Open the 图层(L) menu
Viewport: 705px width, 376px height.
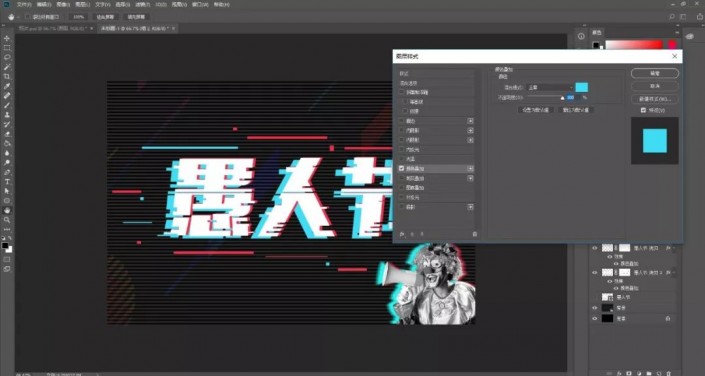click(83, 4)
